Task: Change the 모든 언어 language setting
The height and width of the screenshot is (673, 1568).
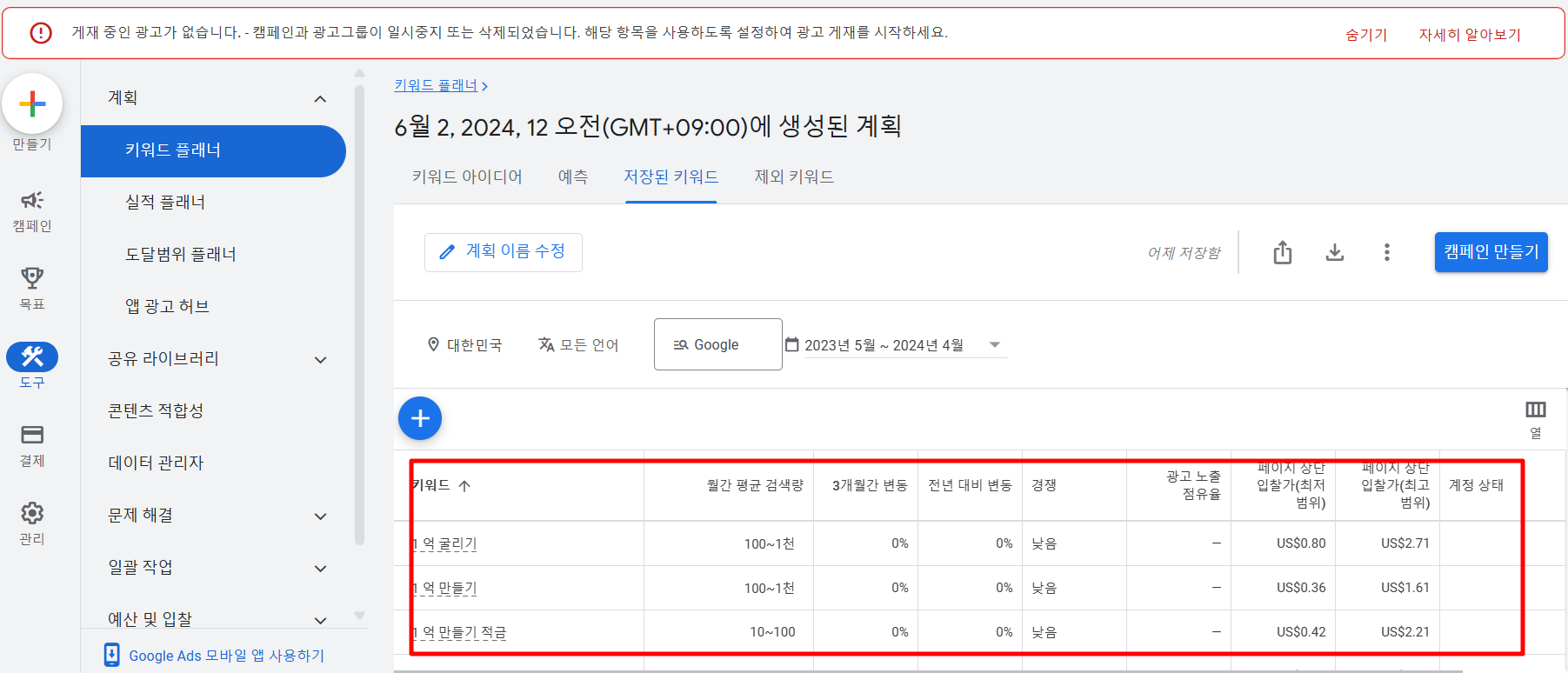Action: (578, 344)
